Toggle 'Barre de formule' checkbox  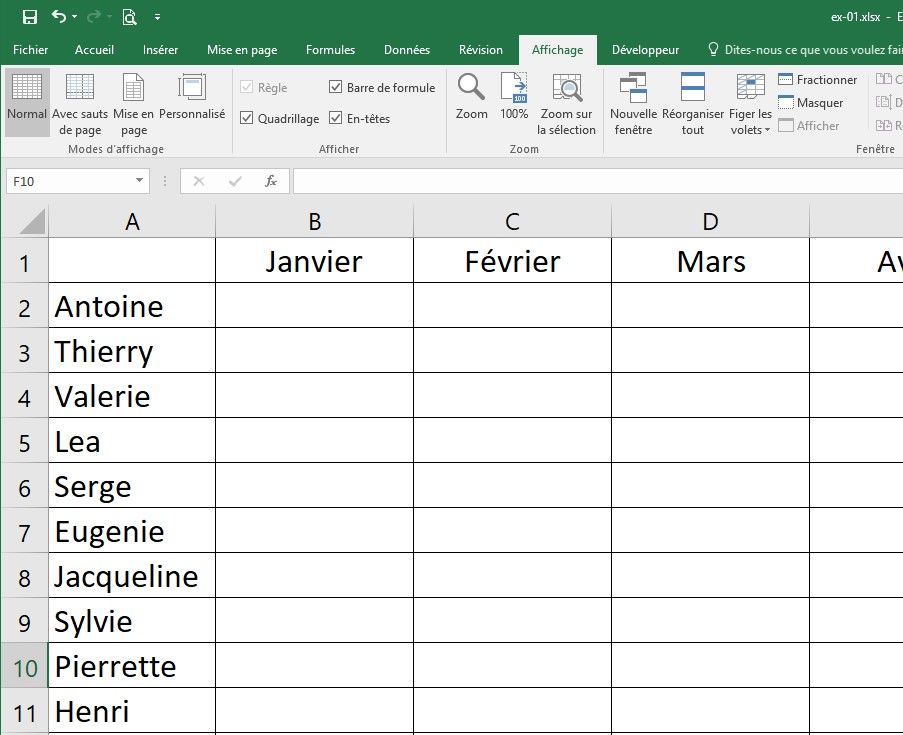coord(336,88)
